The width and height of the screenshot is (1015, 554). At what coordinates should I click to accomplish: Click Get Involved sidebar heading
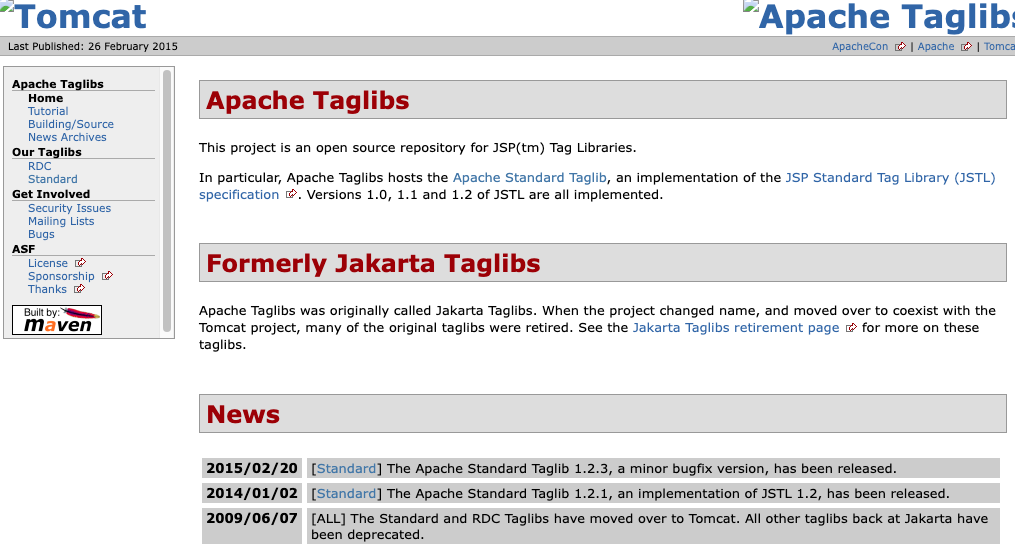click(50, 194)
